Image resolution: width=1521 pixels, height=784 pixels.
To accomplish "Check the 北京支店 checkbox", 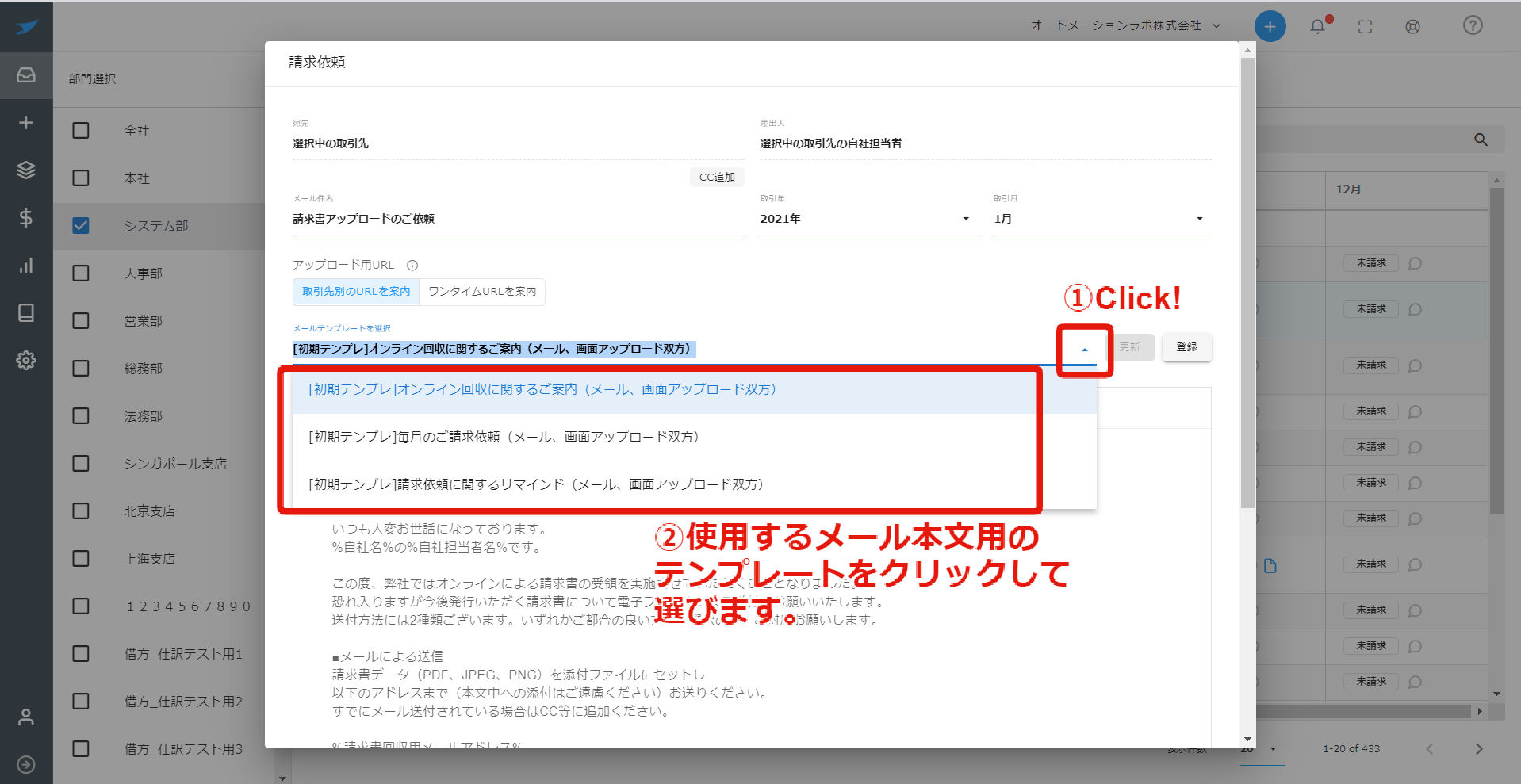I will pos(81,511).
